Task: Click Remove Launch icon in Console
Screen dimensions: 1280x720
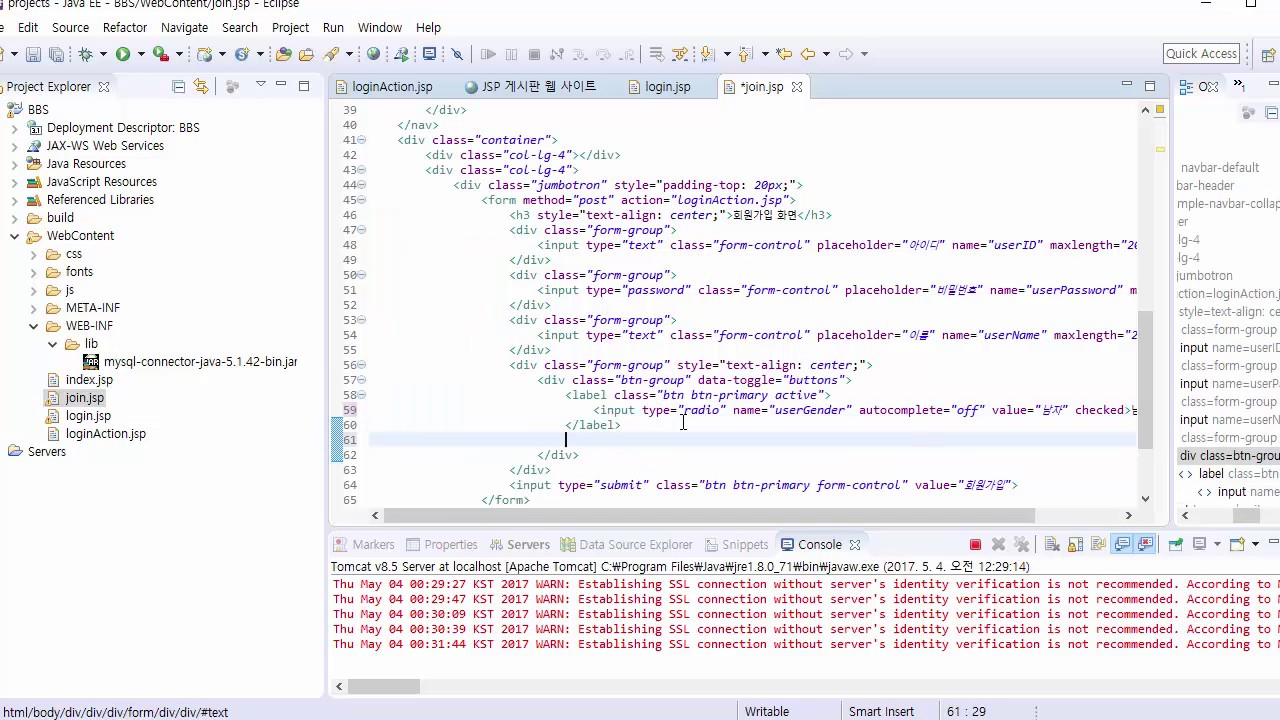Action: (998, 545)
